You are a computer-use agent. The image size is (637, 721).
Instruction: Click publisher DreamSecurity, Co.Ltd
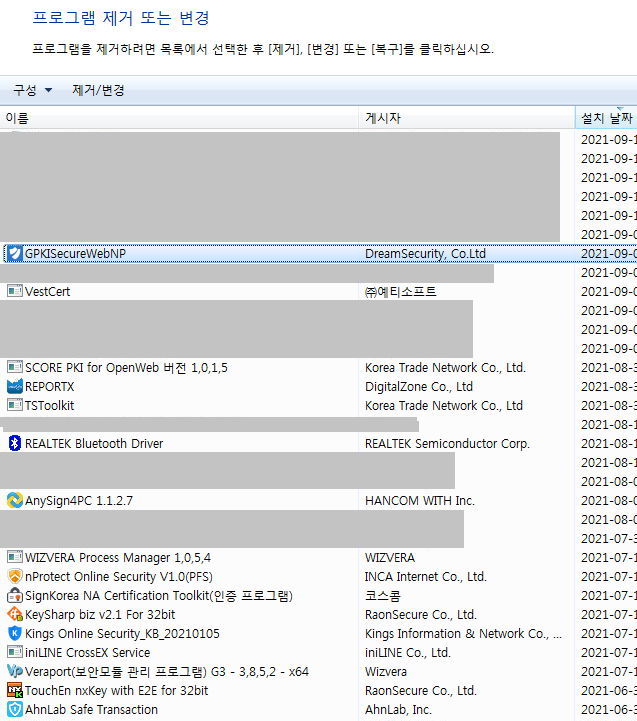[x=425, y=254]
